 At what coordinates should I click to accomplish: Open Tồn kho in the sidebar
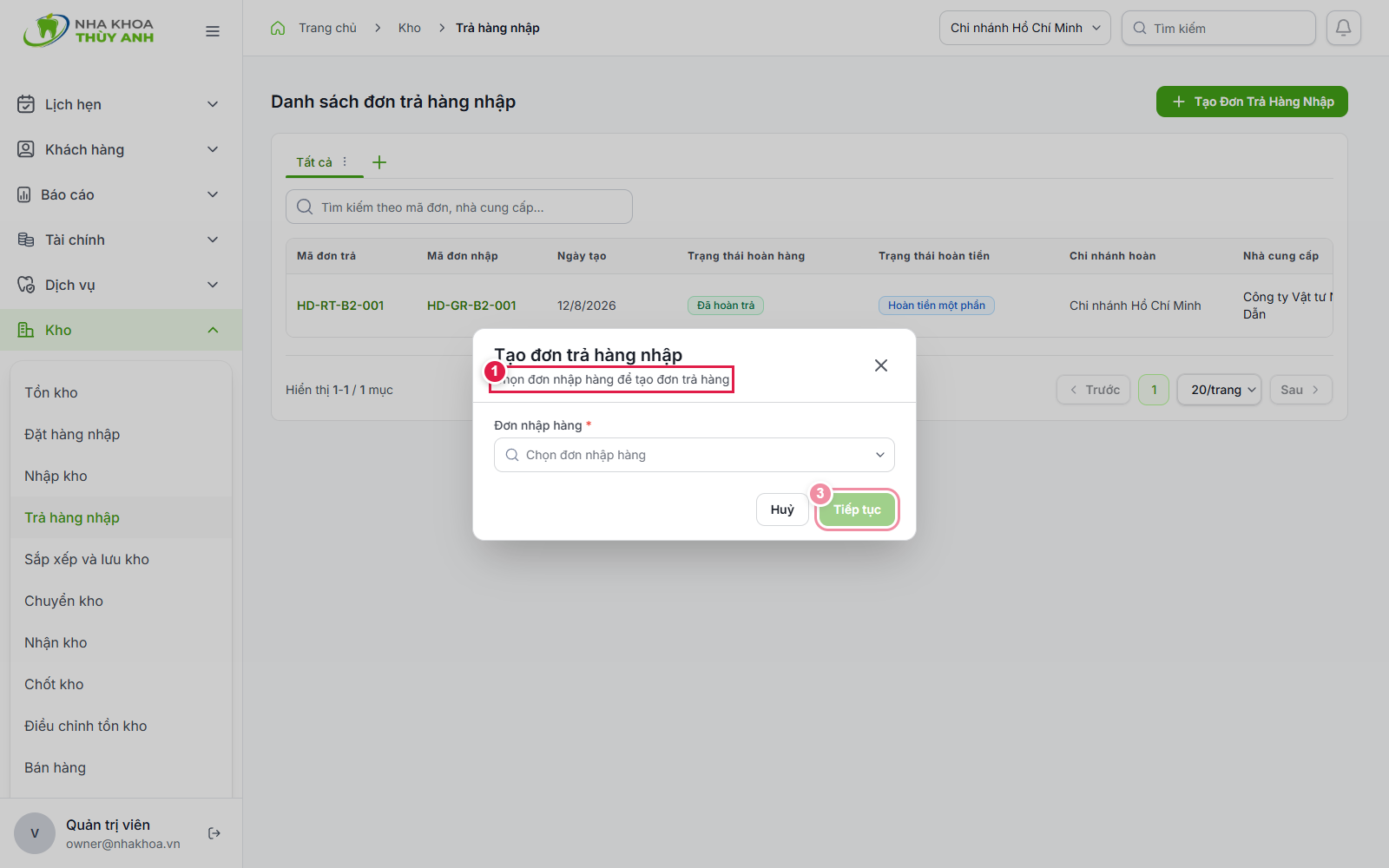click(51, 392)
